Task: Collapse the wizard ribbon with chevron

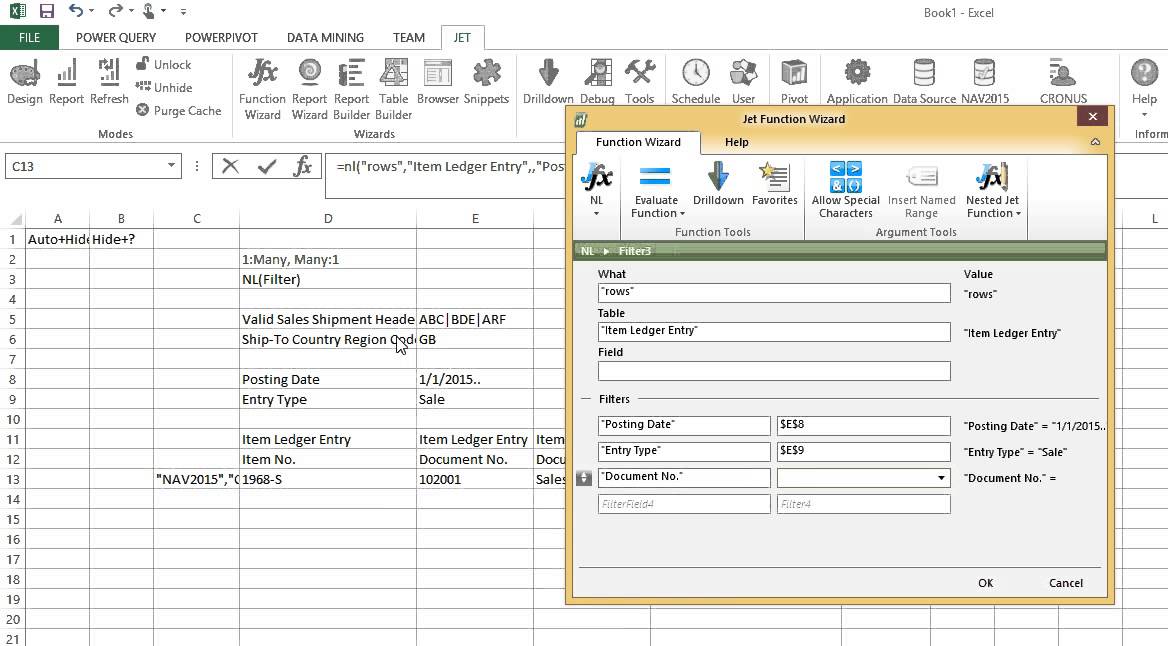Action: (x=1095, y=142)
